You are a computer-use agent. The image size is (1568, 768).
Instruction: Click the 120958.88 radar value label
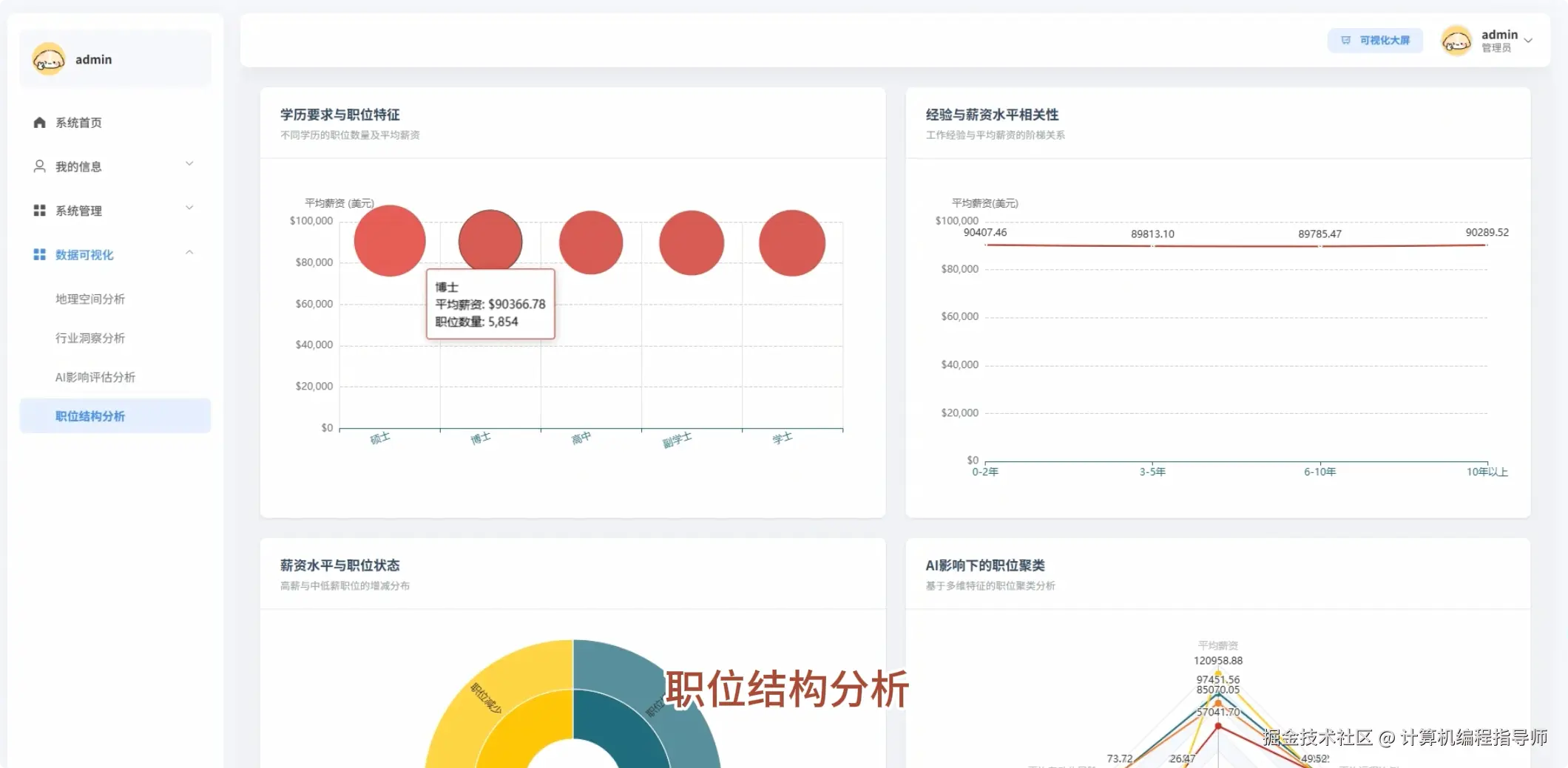[x=1218, y=661]
